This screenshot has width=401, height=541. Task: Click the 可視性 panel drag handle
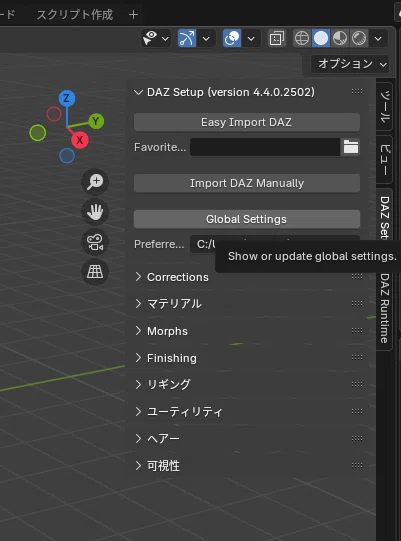tap(357, 465)
